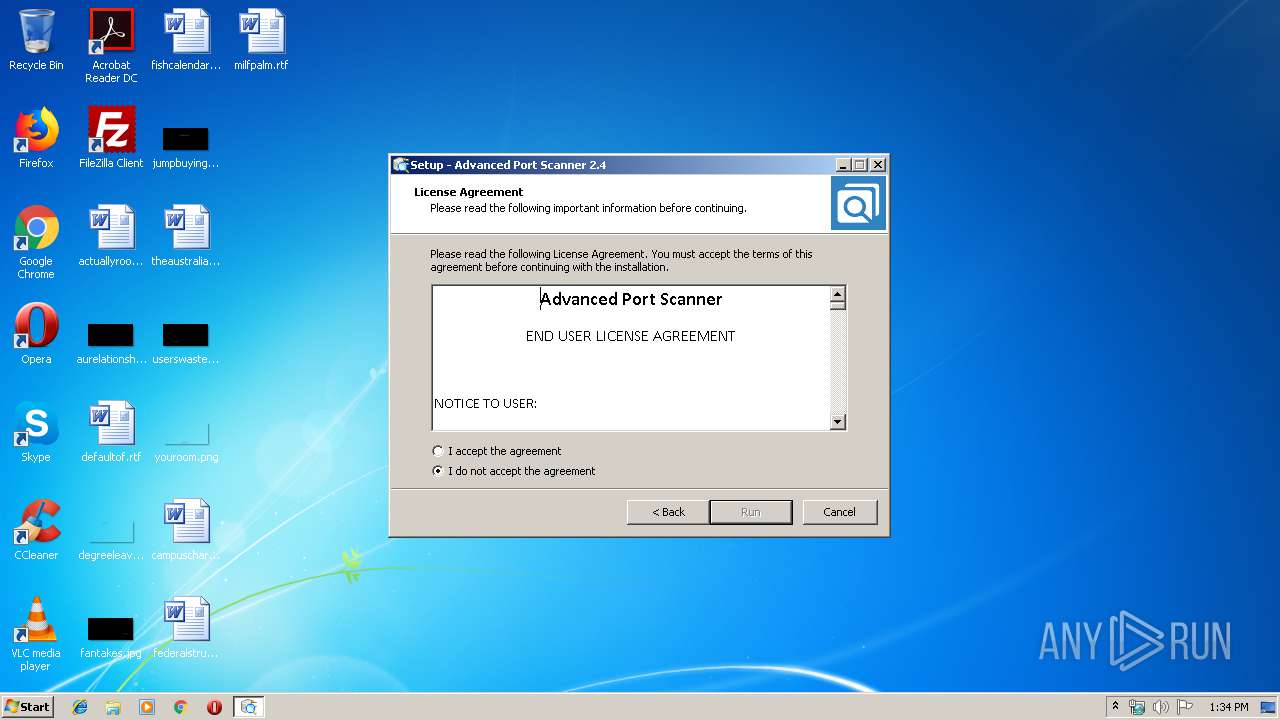Open the Start menu
1280x720 pixels.
pyautogui.click(x=28, y=707)
